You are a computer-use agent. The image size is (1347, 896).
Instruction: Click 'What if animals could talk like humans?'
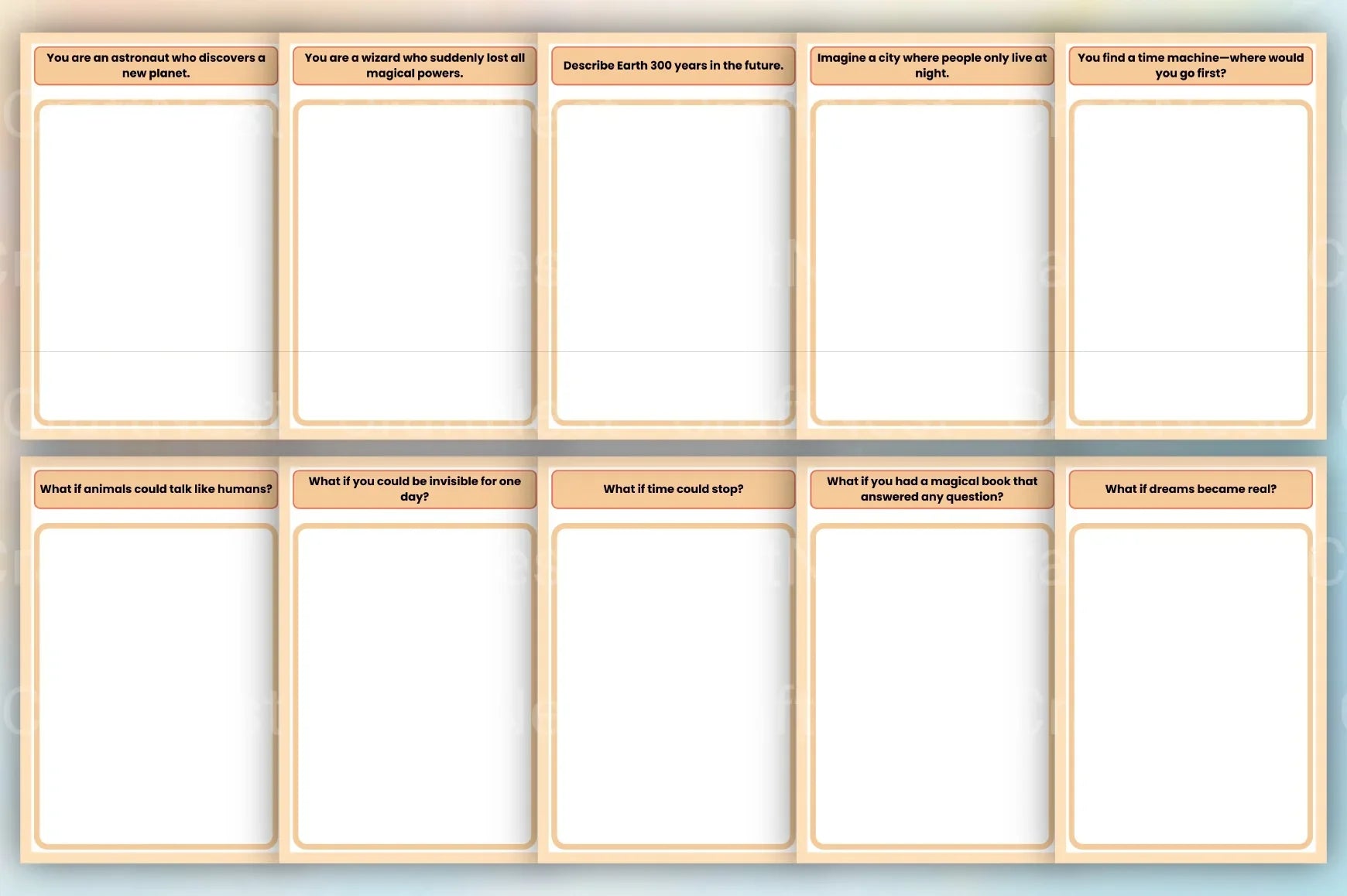[156, 489]
